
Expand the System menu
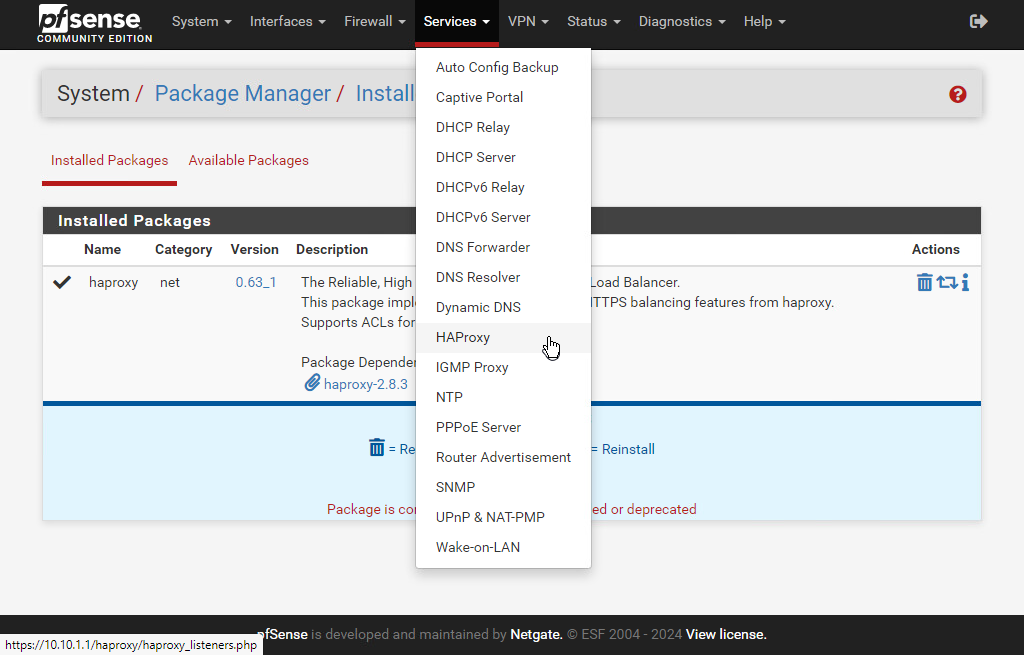(x=201, y=22)
